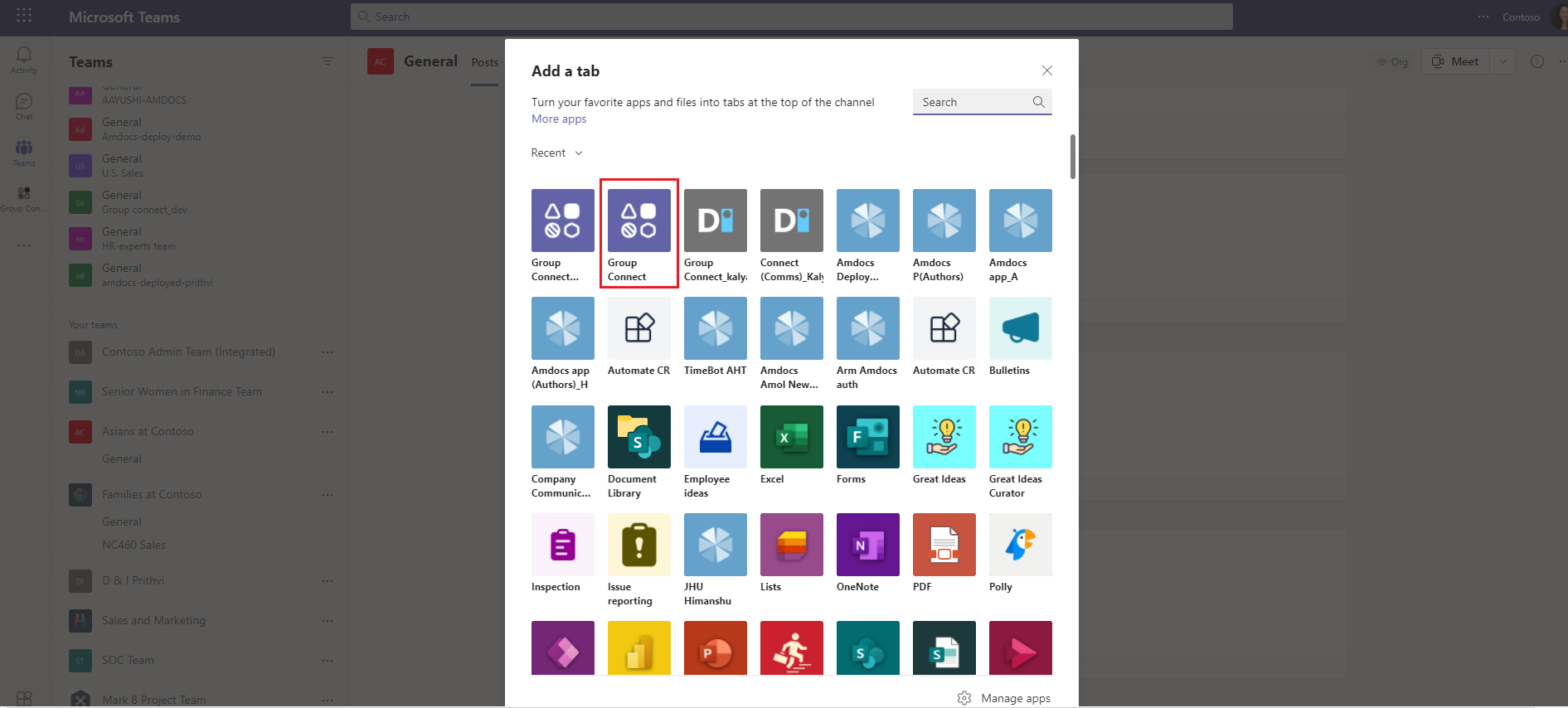Select the Amdocs P(Authors) app
The width and height of the screenshot is (1568, 708).
pos(944,235)
